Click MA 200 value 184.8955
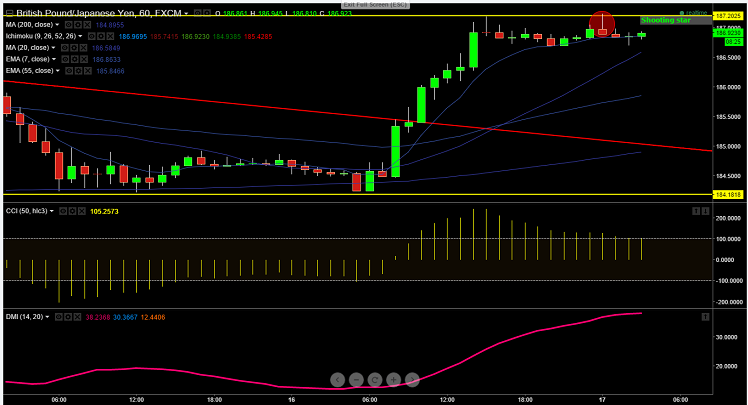 (110, 25)
